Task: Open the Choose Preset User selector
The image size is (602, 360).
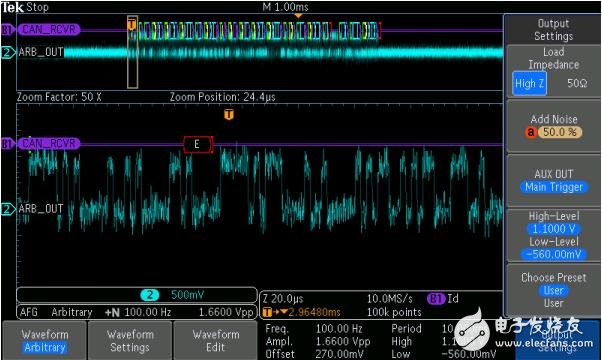Action: [x=554, y=290]
